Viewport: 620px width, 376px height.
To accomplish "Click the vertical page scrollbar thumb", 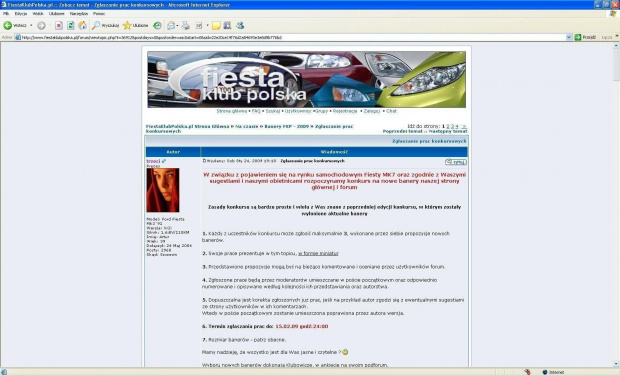I will pos(616,65).
